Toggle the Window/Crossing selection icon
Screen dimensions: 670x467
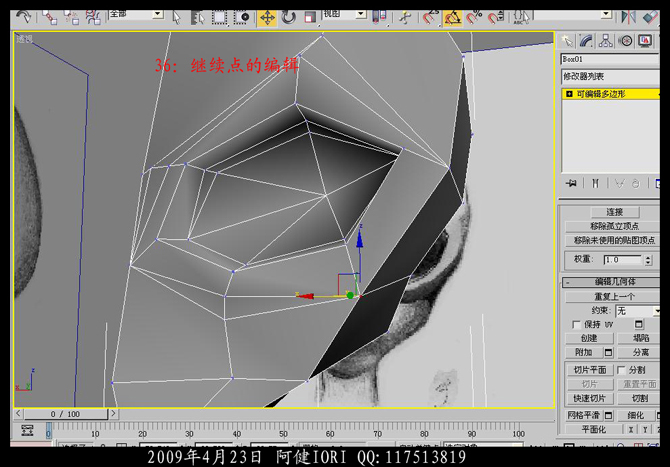(x=241, y=18)
